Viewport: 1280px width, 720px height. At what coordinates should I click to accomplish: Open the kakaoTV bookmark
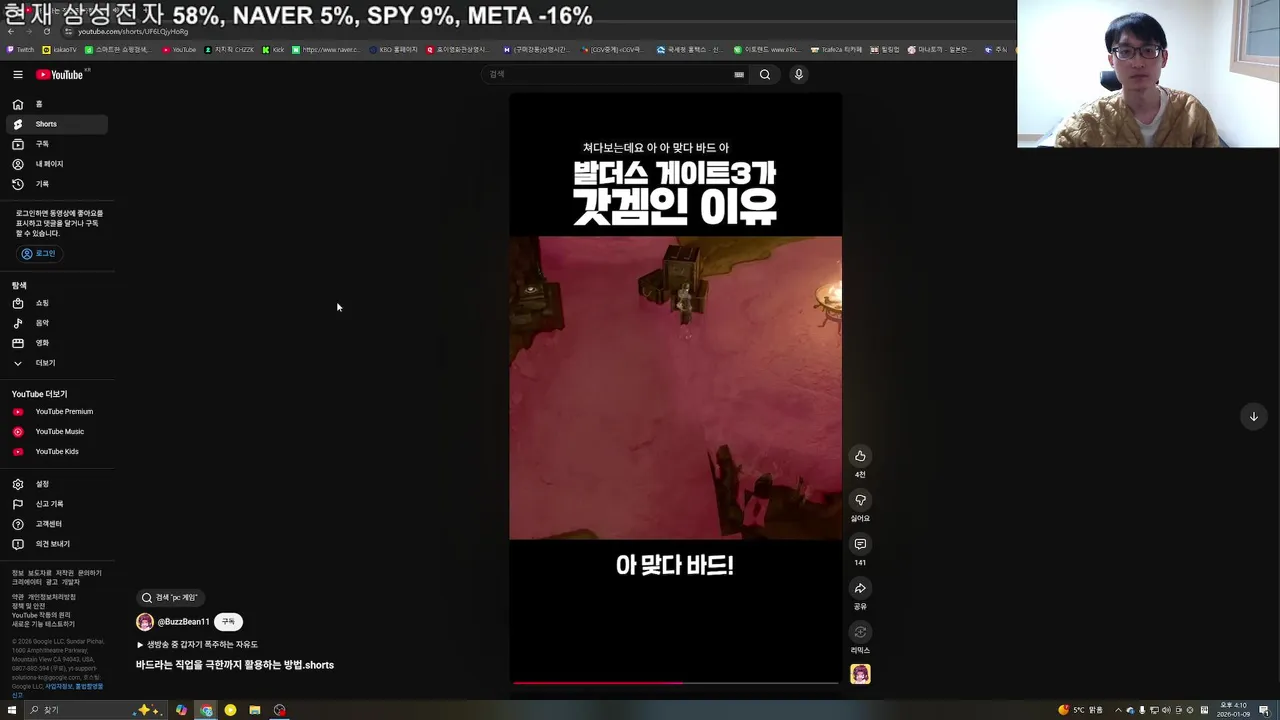pyautogui.click(x=60, y=49)
